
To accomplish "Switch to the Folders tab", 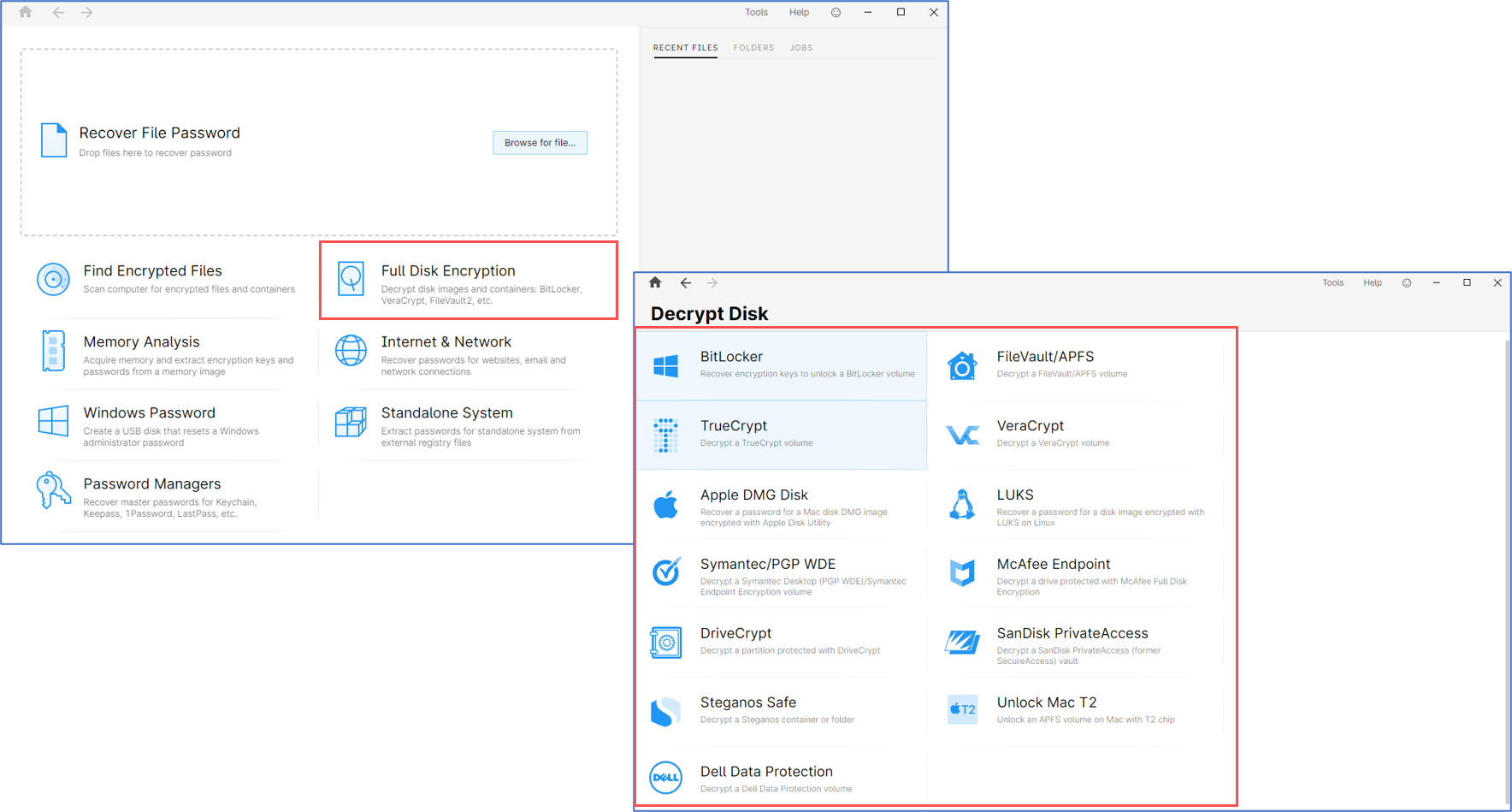I will (753, 48).
